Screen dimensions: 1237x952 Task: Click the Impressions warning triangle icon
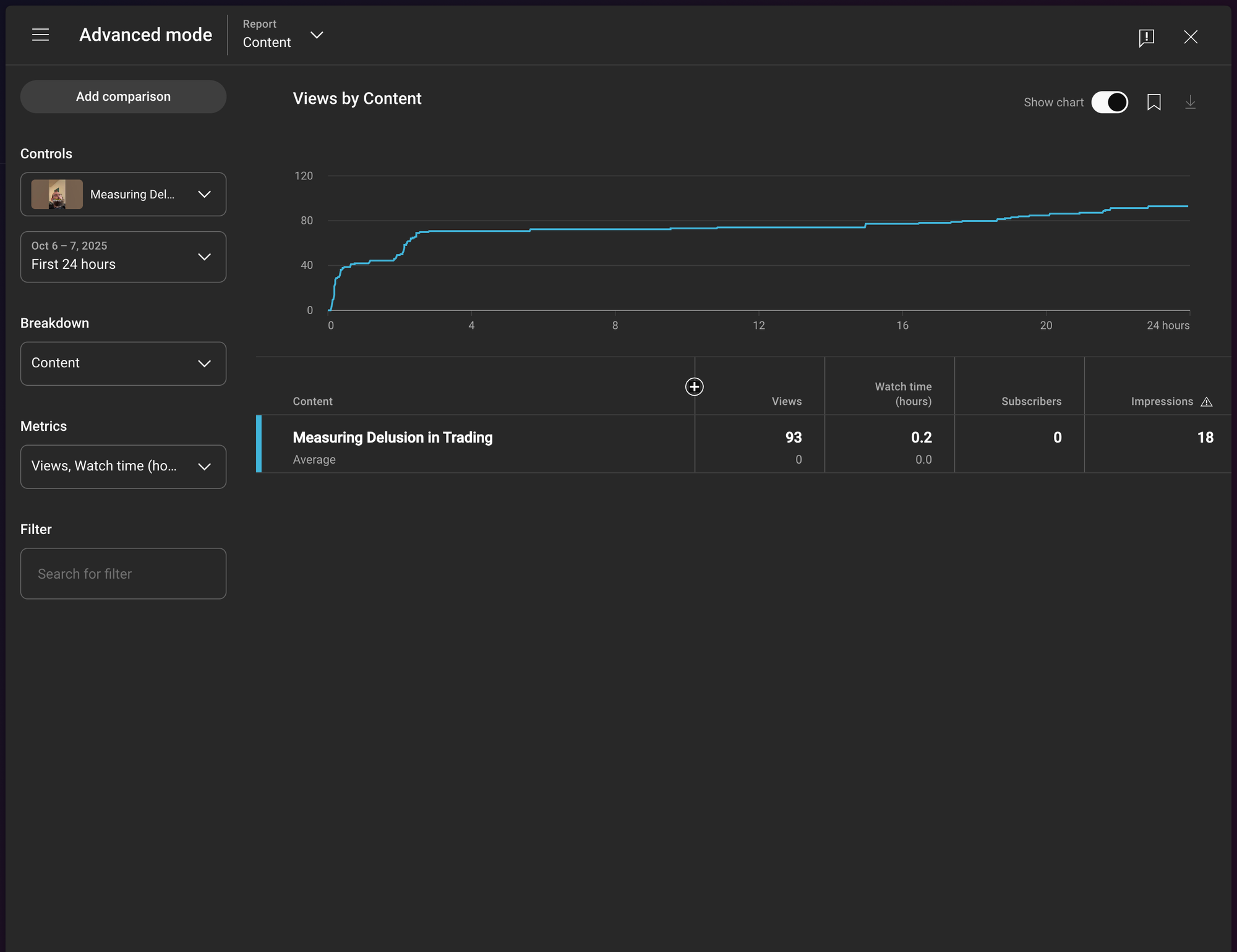tap(1206, 402)
